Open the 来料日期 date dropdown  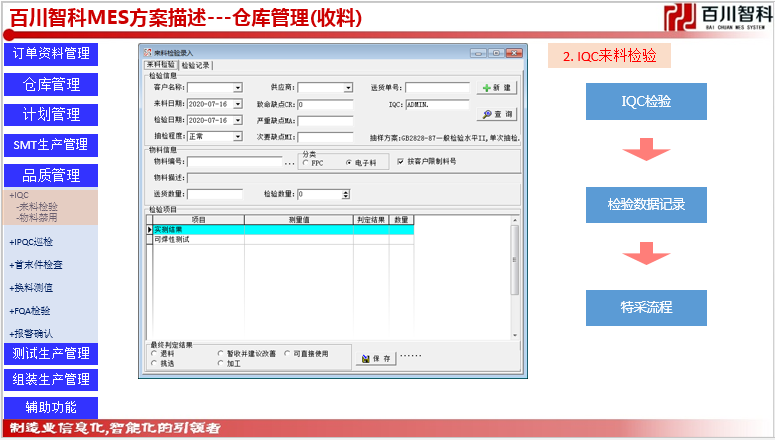coord(238,104)
